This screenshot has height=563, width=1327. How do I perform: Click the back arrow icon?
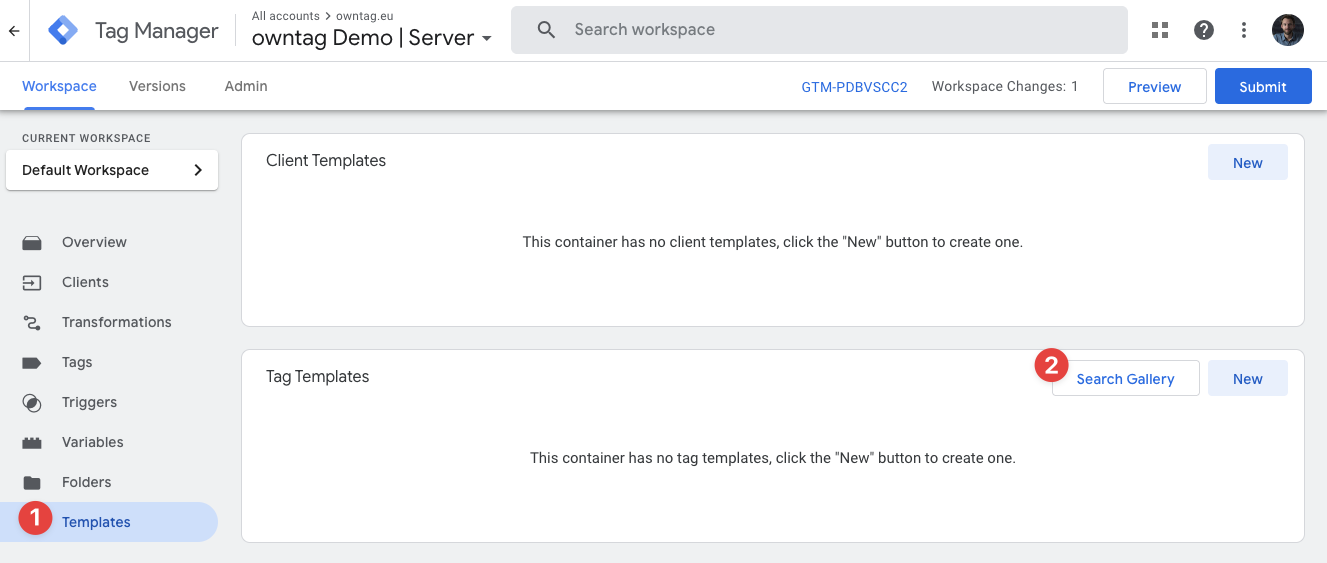coord(14,31)
